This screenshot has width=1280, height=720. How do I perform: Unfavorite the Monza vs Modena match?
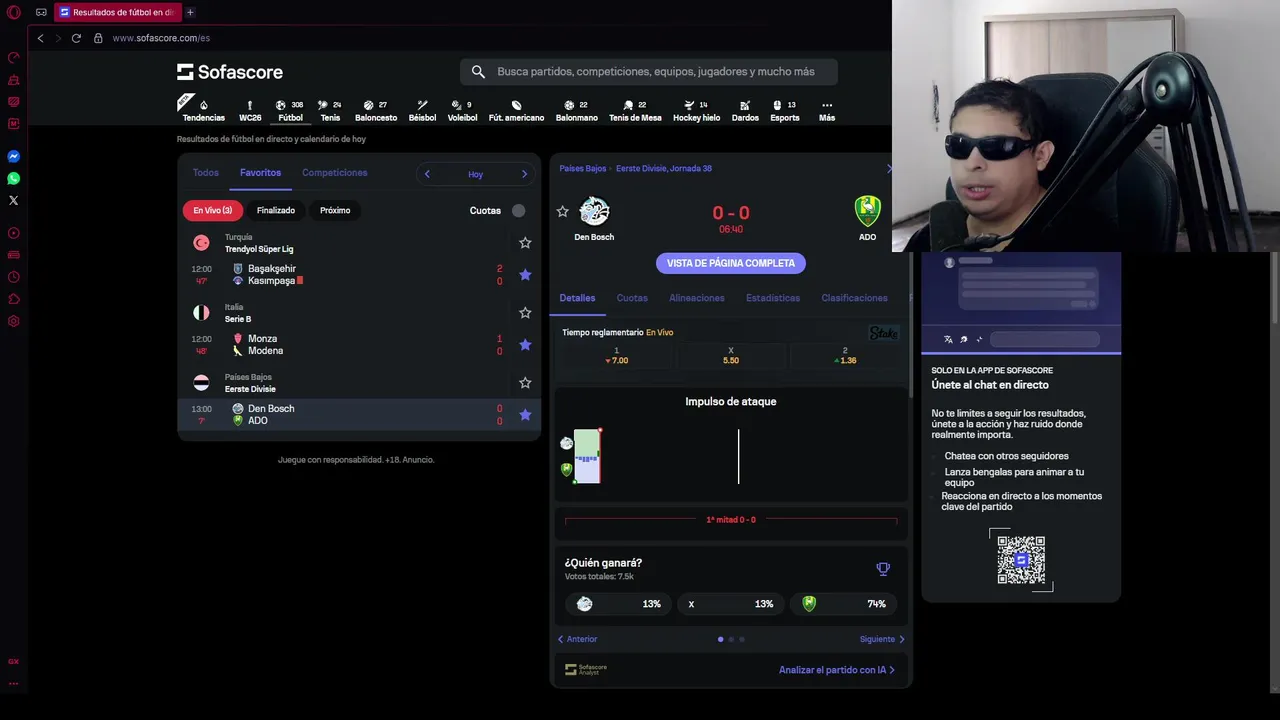point(525,345)
